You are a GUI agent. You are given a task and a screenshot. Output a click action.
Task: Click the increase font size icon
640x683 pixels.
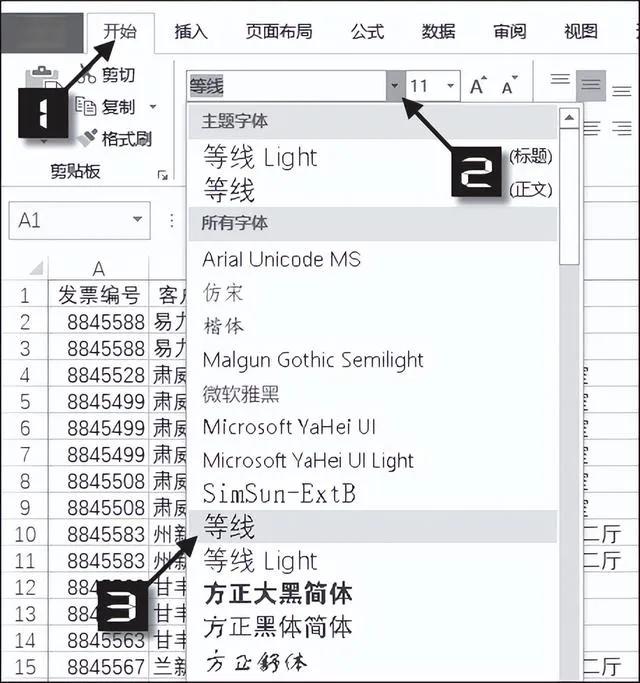[x=478, y=86]
